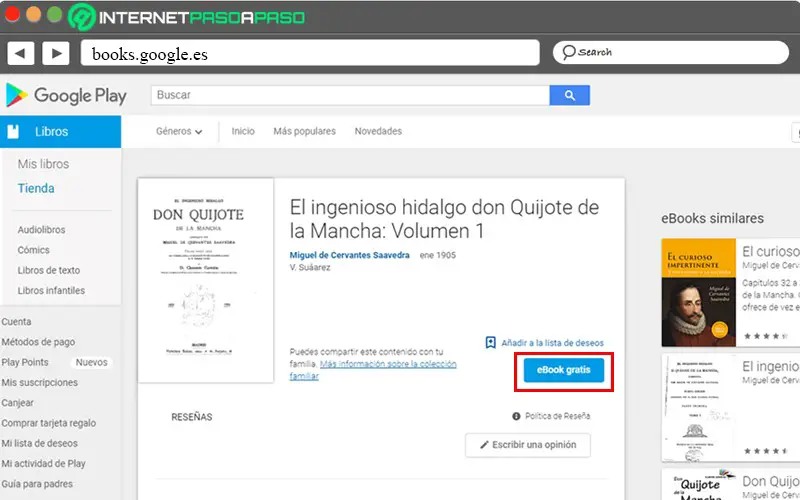The width and height of the screenshot is (800, 500).
Task: Click the Google Play Buscar search field
Action: [350, 95]
